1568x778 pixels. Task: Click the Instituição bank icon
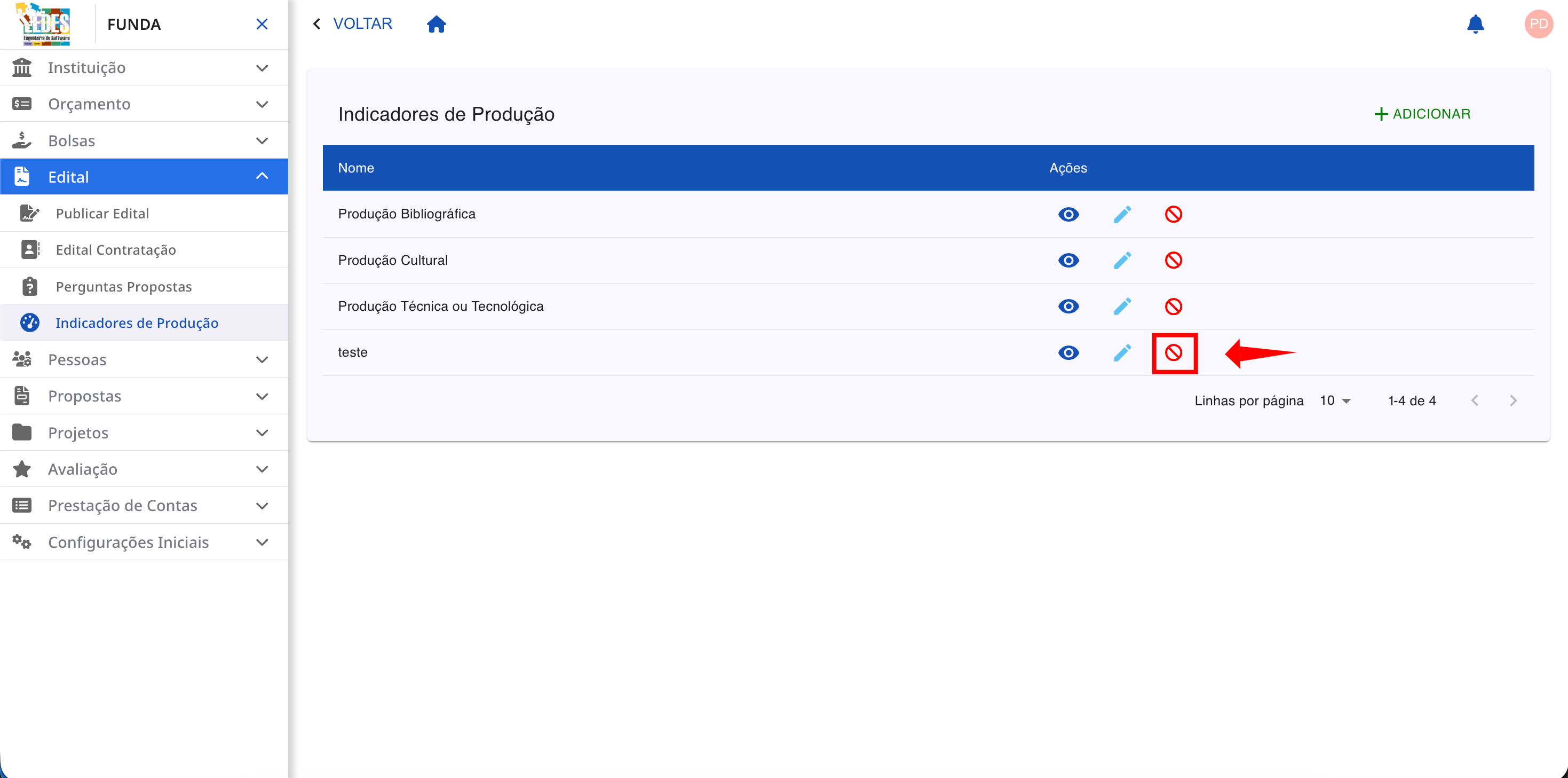[x=22, y=67]
